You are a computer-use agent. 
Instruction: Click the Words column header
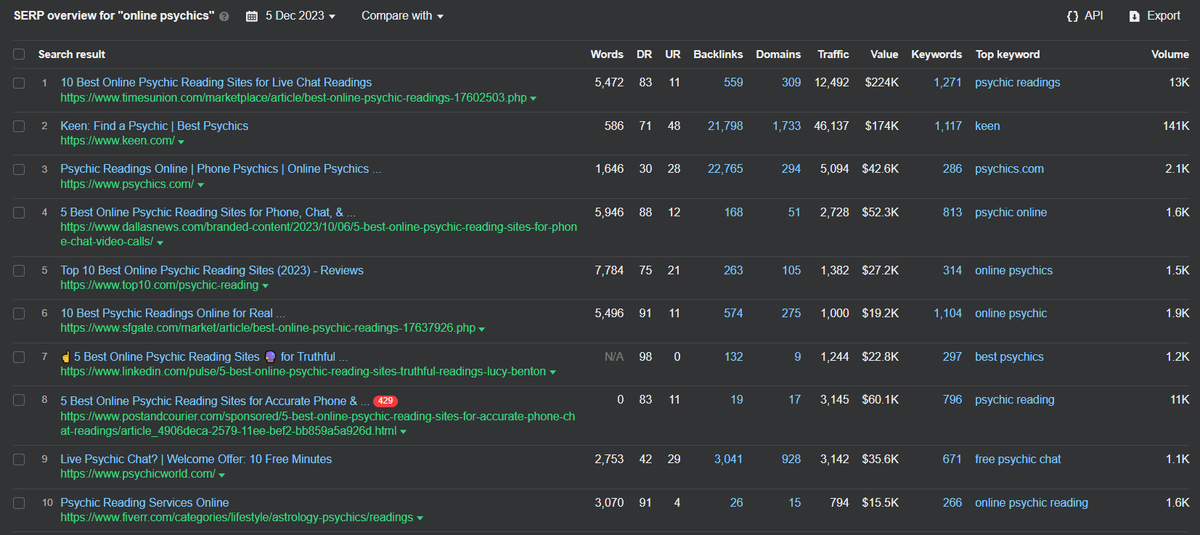pos(607,54)
